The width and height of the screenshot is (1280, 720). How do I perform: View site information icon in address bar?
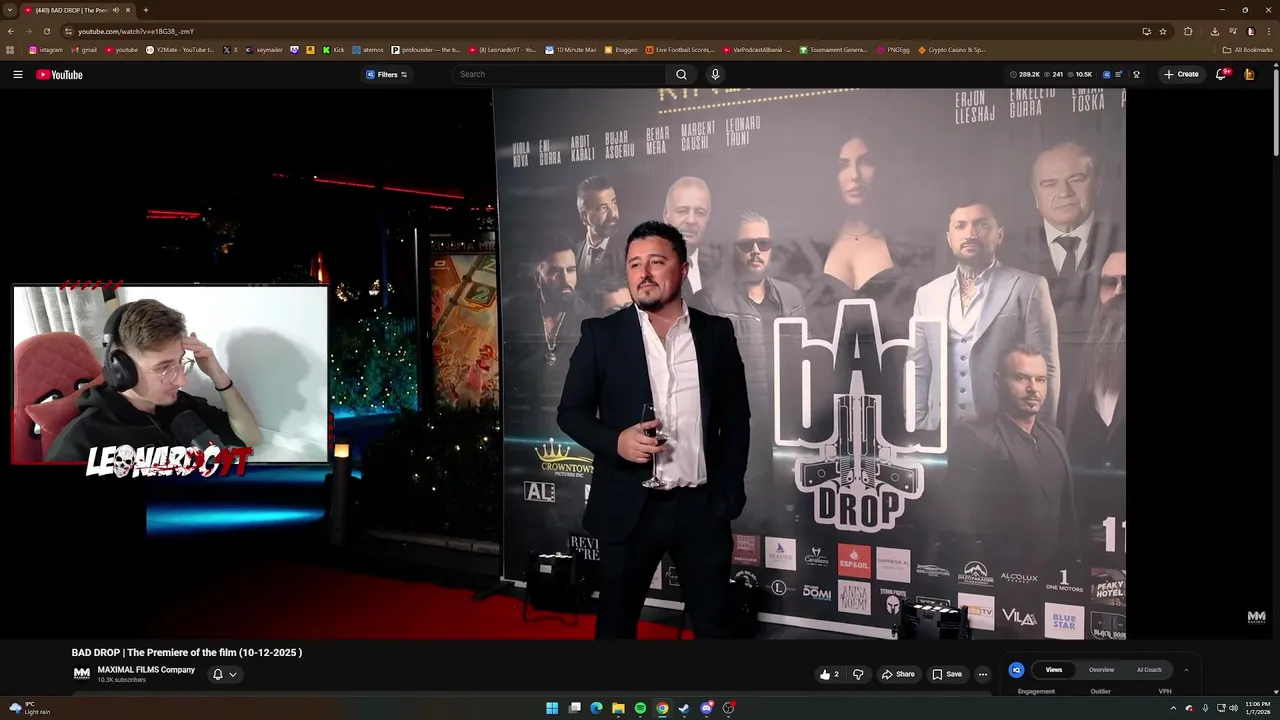(68, 31)
